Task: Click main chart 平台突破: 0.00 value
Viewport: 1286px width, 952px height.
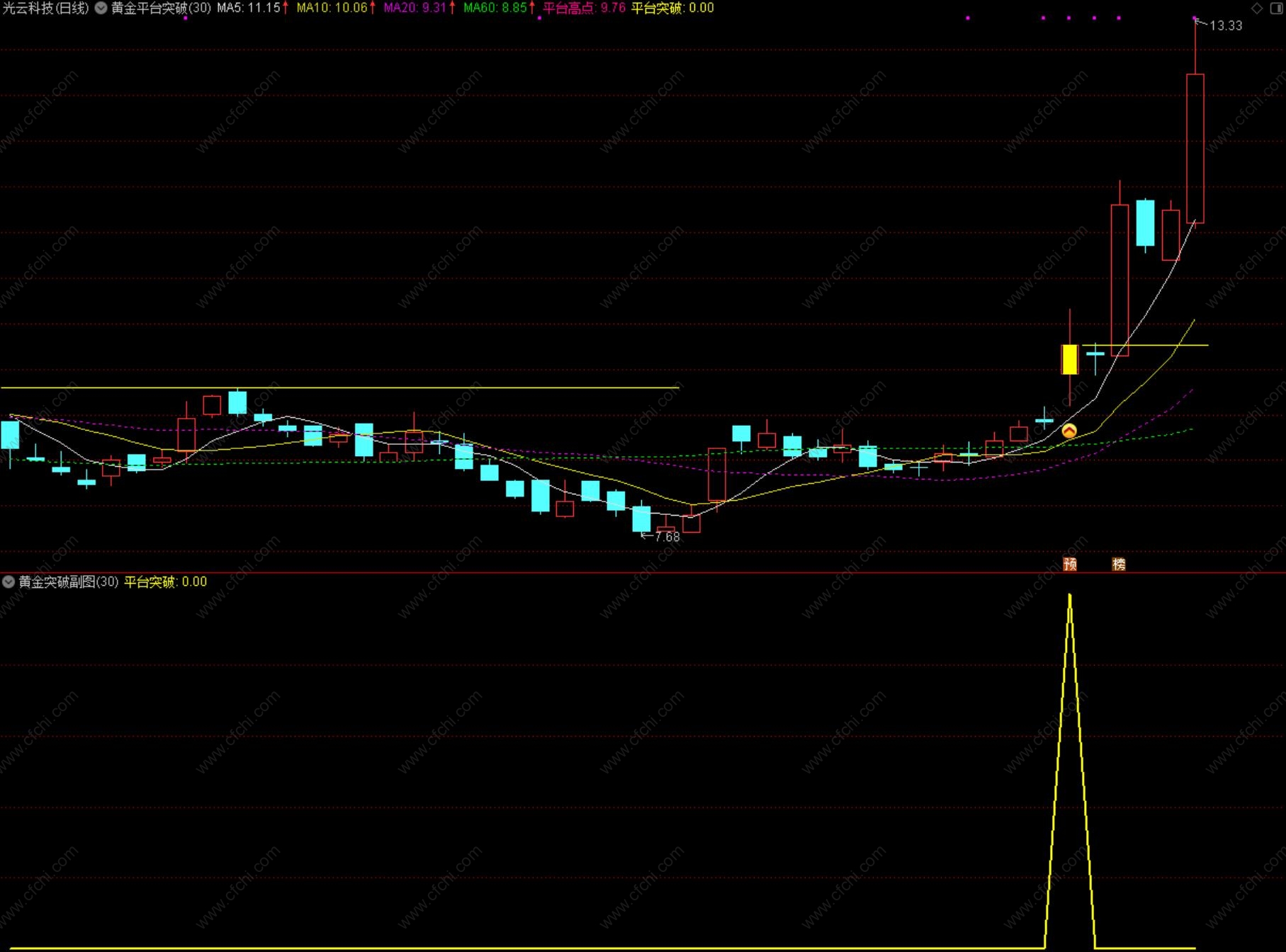Action: pos(672,8)
